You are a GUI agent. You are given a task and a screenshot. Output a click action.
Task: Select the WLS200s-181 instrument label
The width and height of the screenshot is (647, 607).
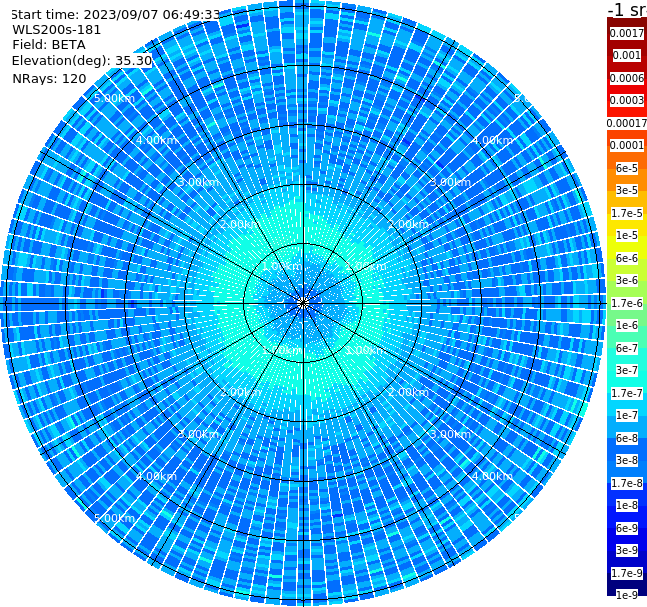tap(57, 30)
